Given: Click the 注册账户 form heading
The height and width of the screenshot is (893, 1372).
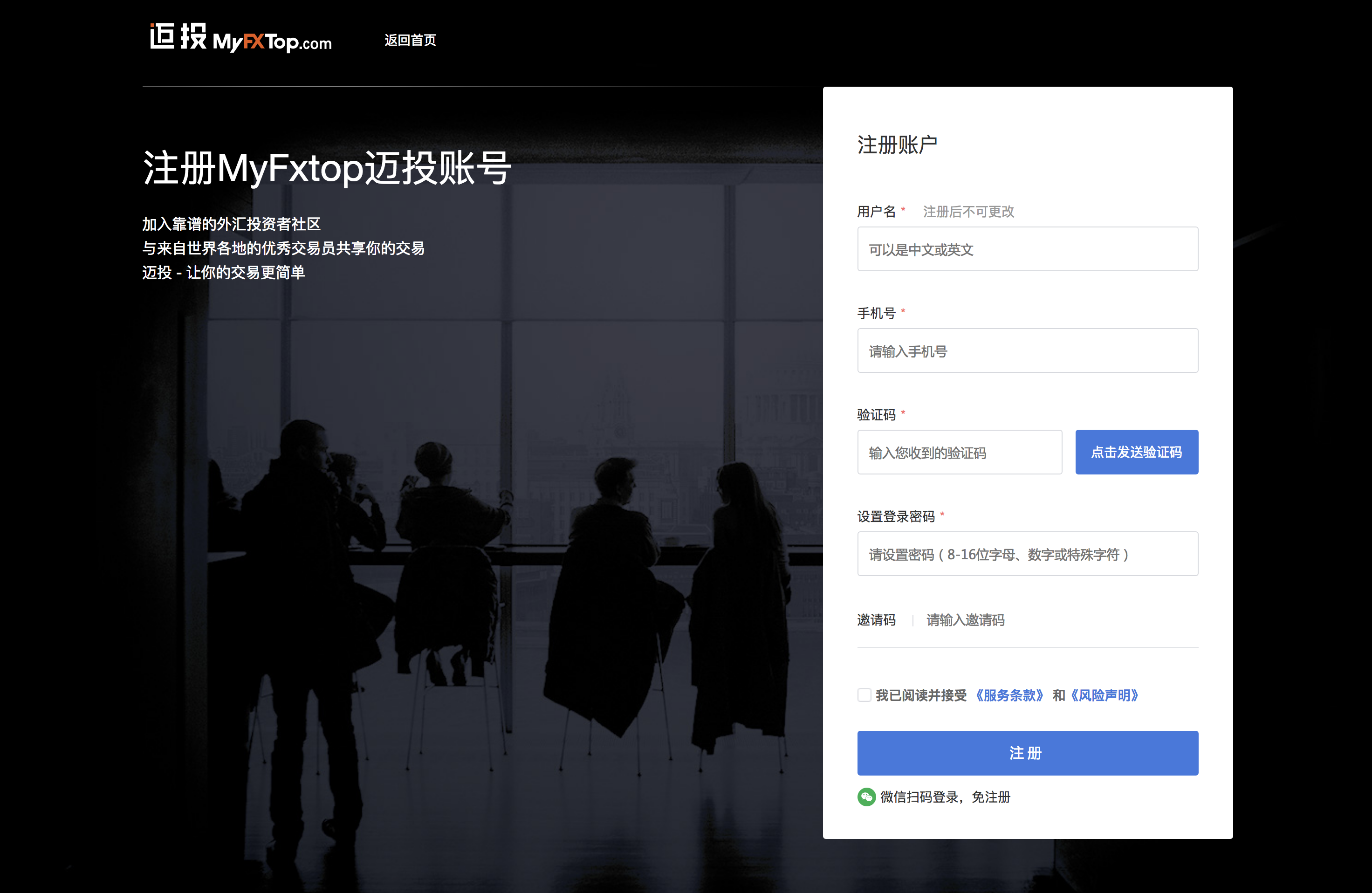Looking at the screenshot, I should pos(897,144).
